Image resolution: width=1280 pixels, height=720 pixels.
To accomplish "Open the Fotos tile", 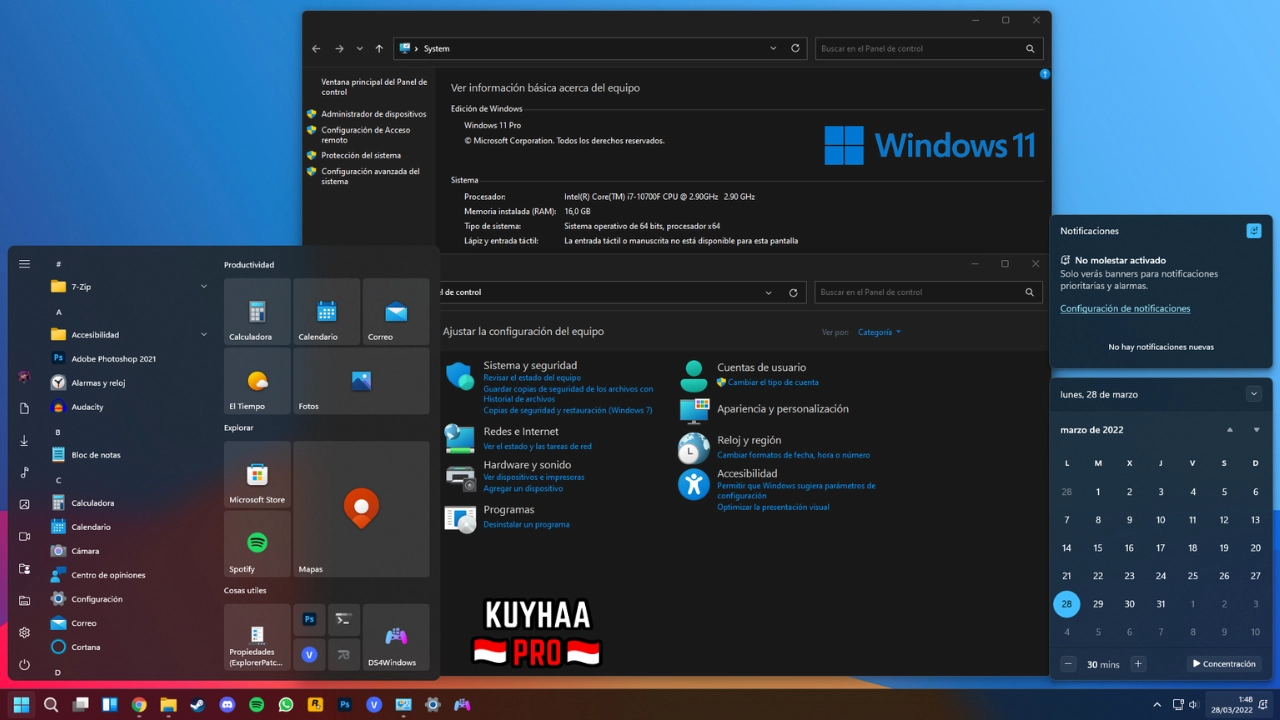I will pyautogui.click(x=361, y=381).
